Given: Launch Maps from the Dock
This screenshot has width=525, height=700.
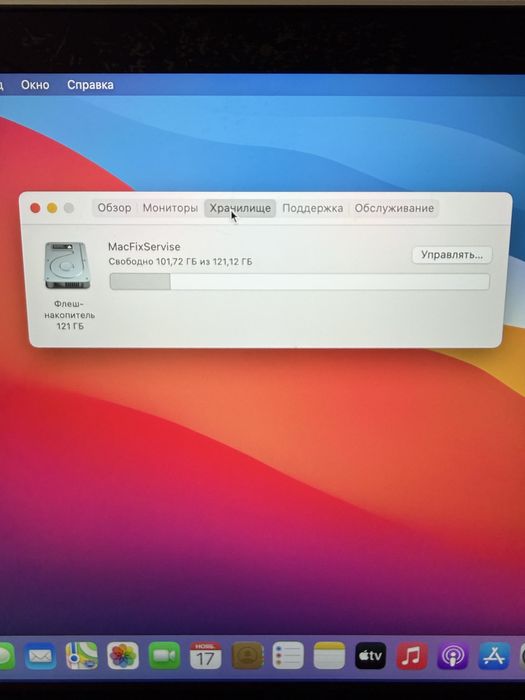Looking at the screenshot, I should tap(81, 656).
